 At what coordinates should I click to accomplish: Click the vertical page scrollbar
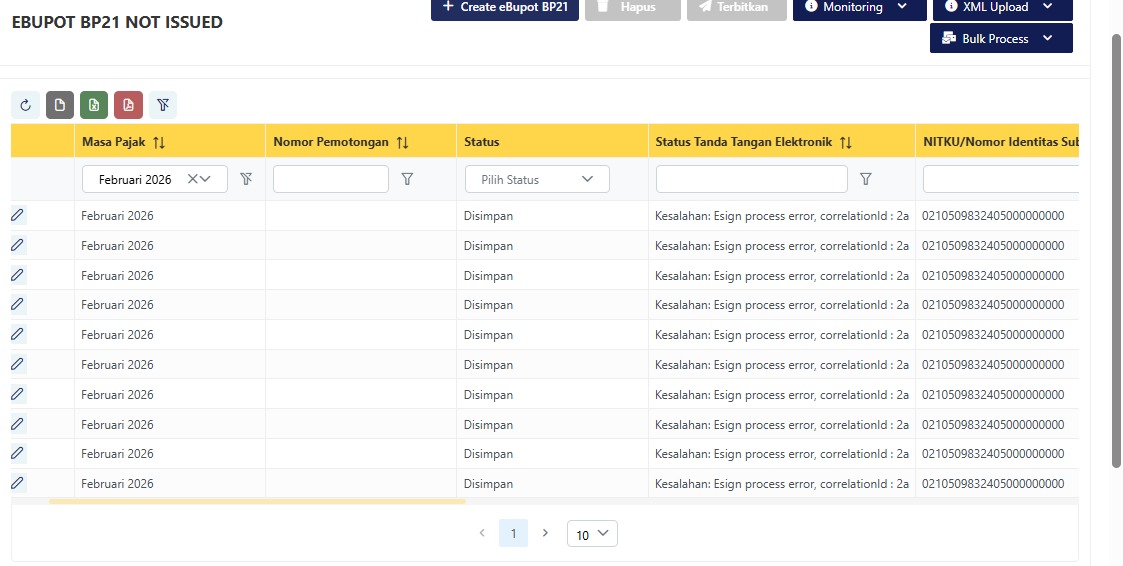1117,251
